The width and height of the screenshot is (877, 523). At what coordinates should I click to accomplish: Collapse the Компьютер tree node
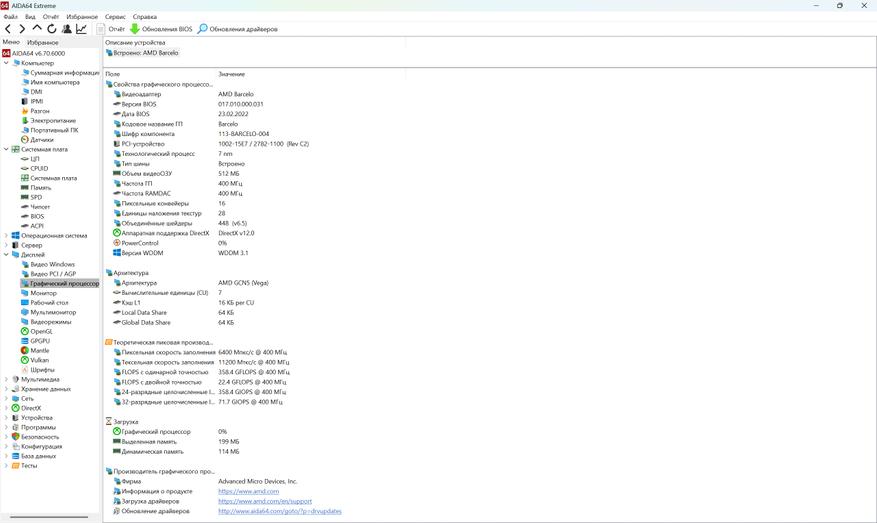pyautogui.click(x=6, y=63)
